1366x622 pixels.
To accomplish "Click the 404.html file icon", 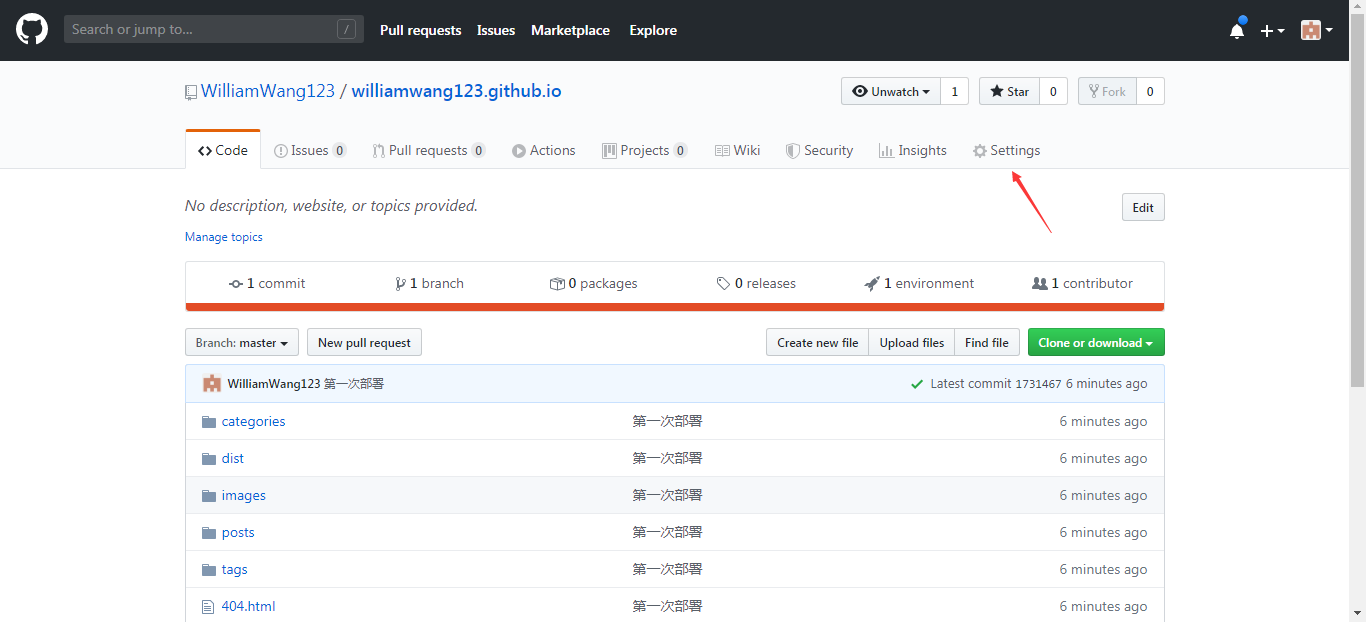I will coord(208,607).
